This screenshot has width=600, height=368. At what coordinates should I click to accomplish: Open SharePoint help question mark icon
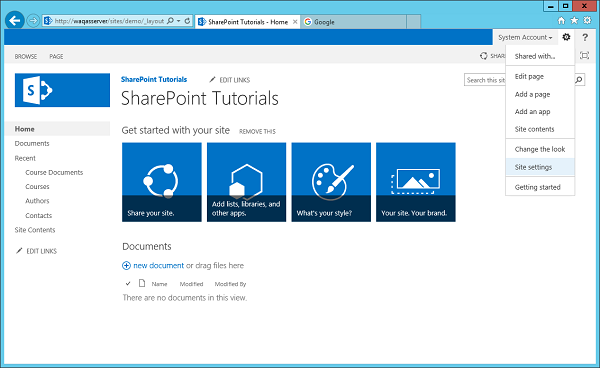(x=585, y=37)
